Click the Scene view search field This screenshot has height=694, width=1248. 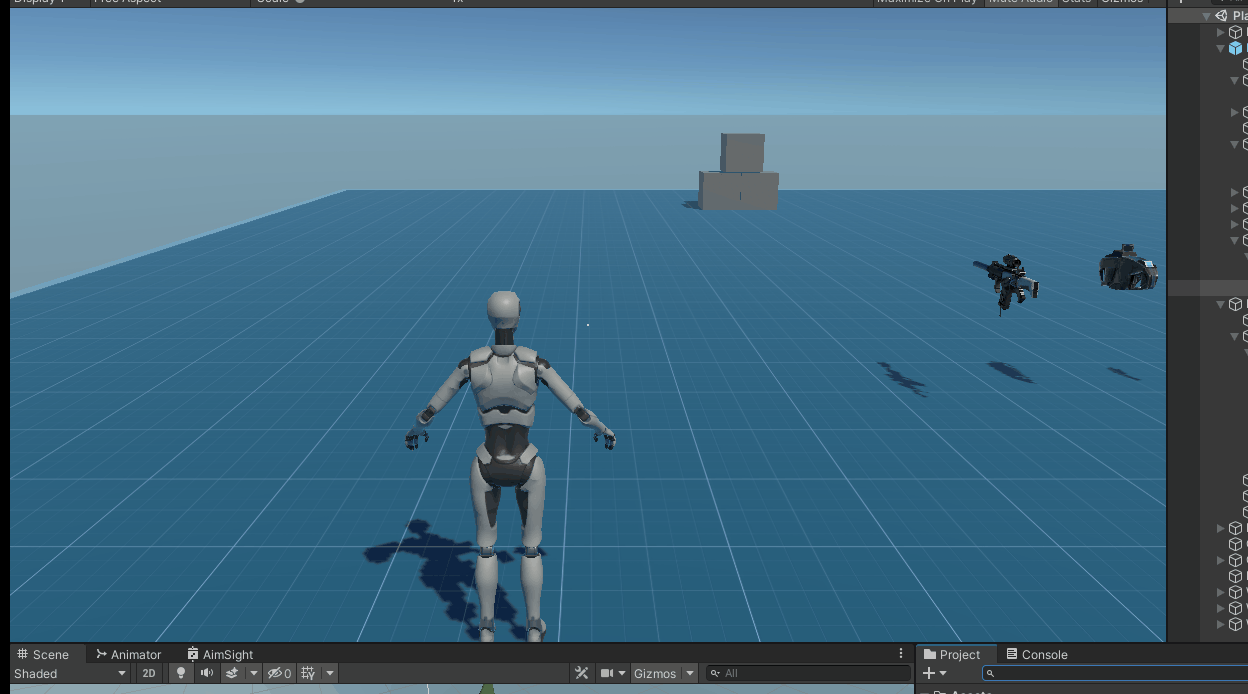point(808,673)
